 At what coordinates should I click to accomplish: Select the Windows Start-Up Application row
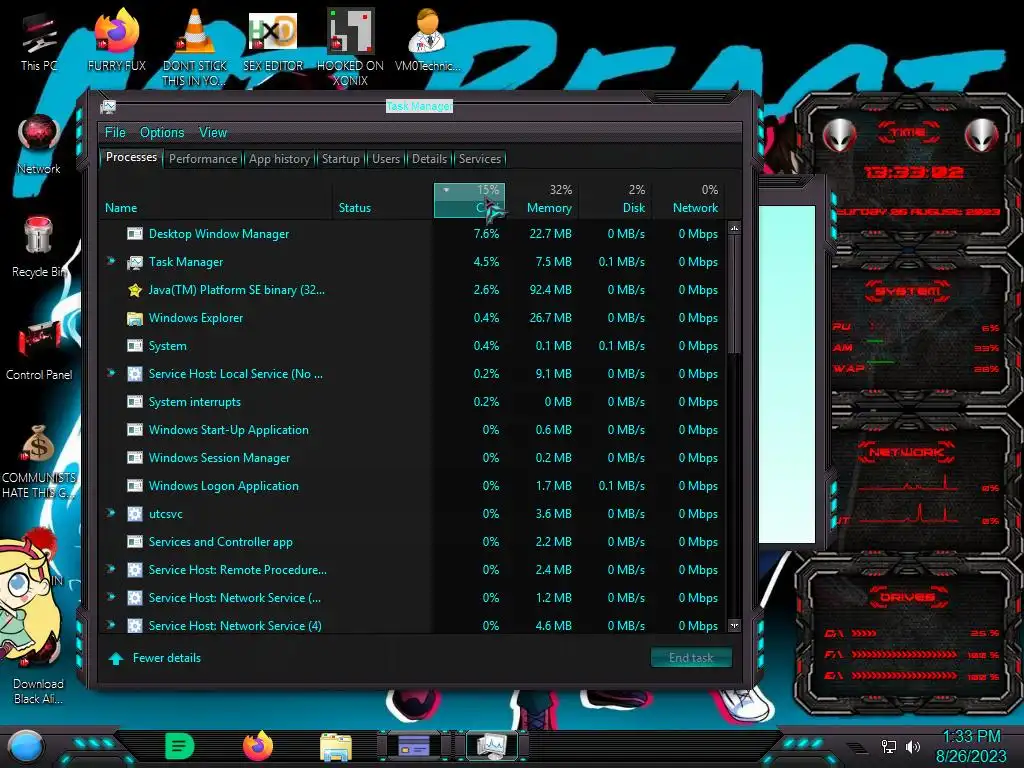413,430
